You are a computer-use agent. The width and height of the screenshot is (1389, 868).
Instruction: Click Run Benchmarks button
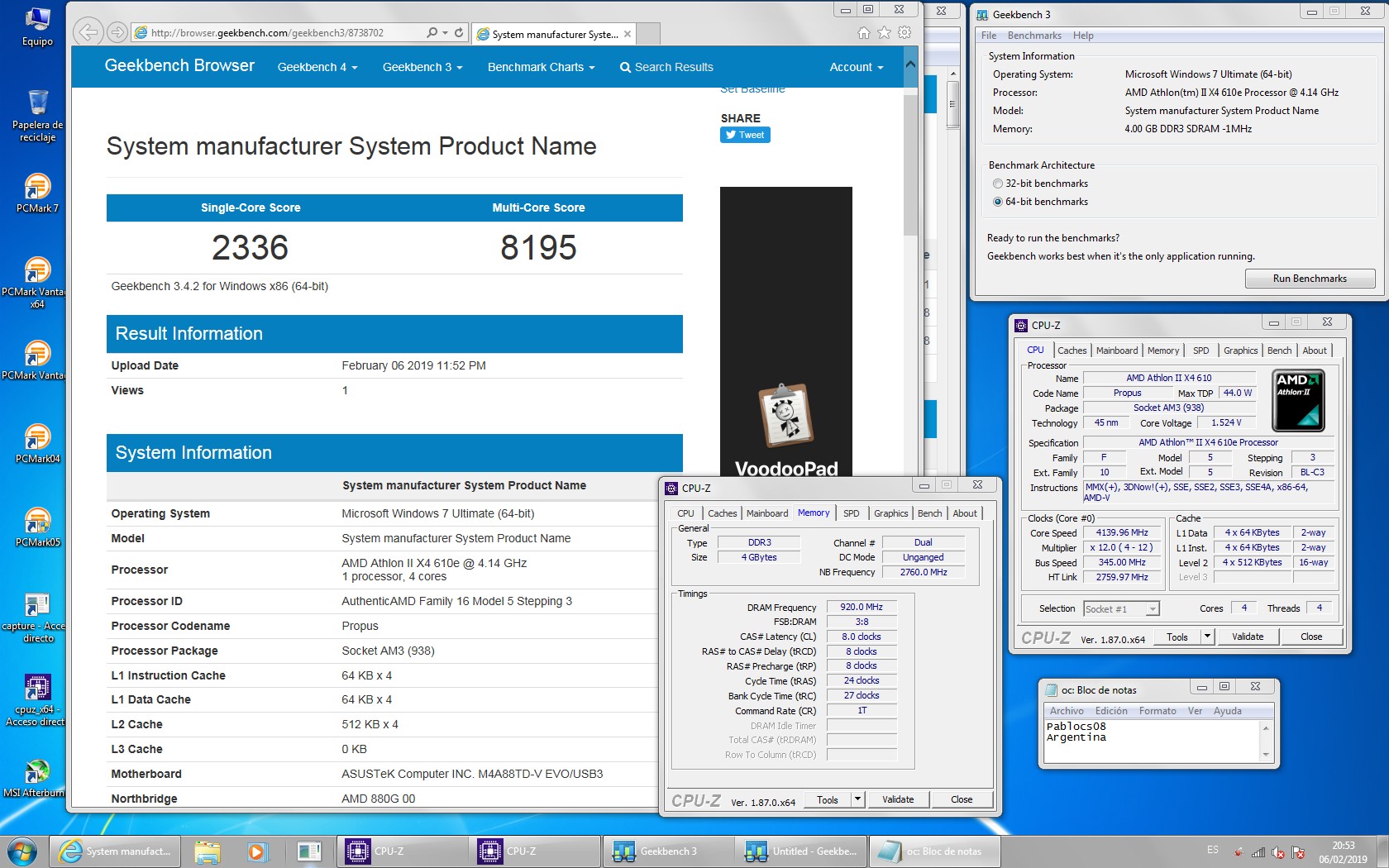pyautogui.click(x=1310, y=279)
